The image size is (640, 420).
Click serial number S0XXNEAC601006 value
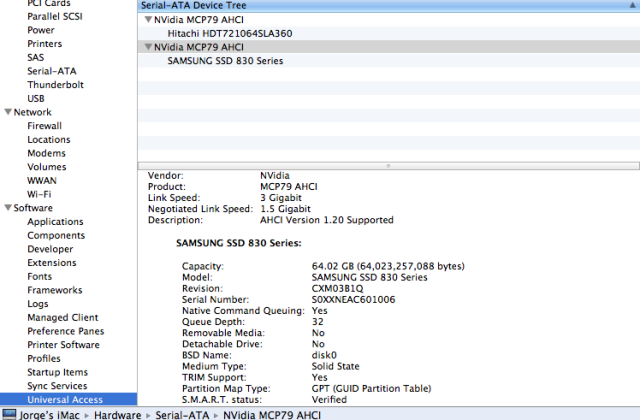click(x=353, y=299)
